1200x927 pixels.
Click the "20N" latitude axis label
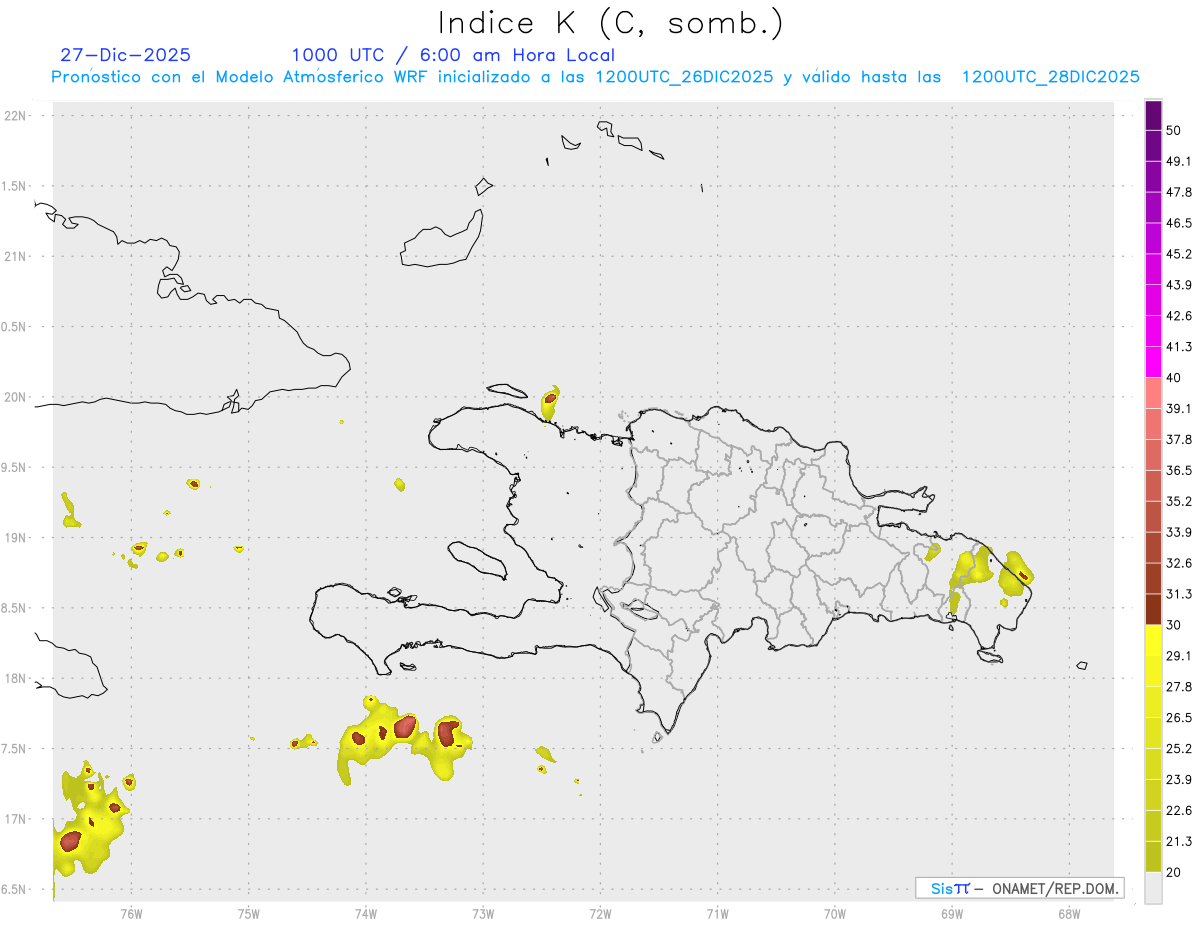16,397
